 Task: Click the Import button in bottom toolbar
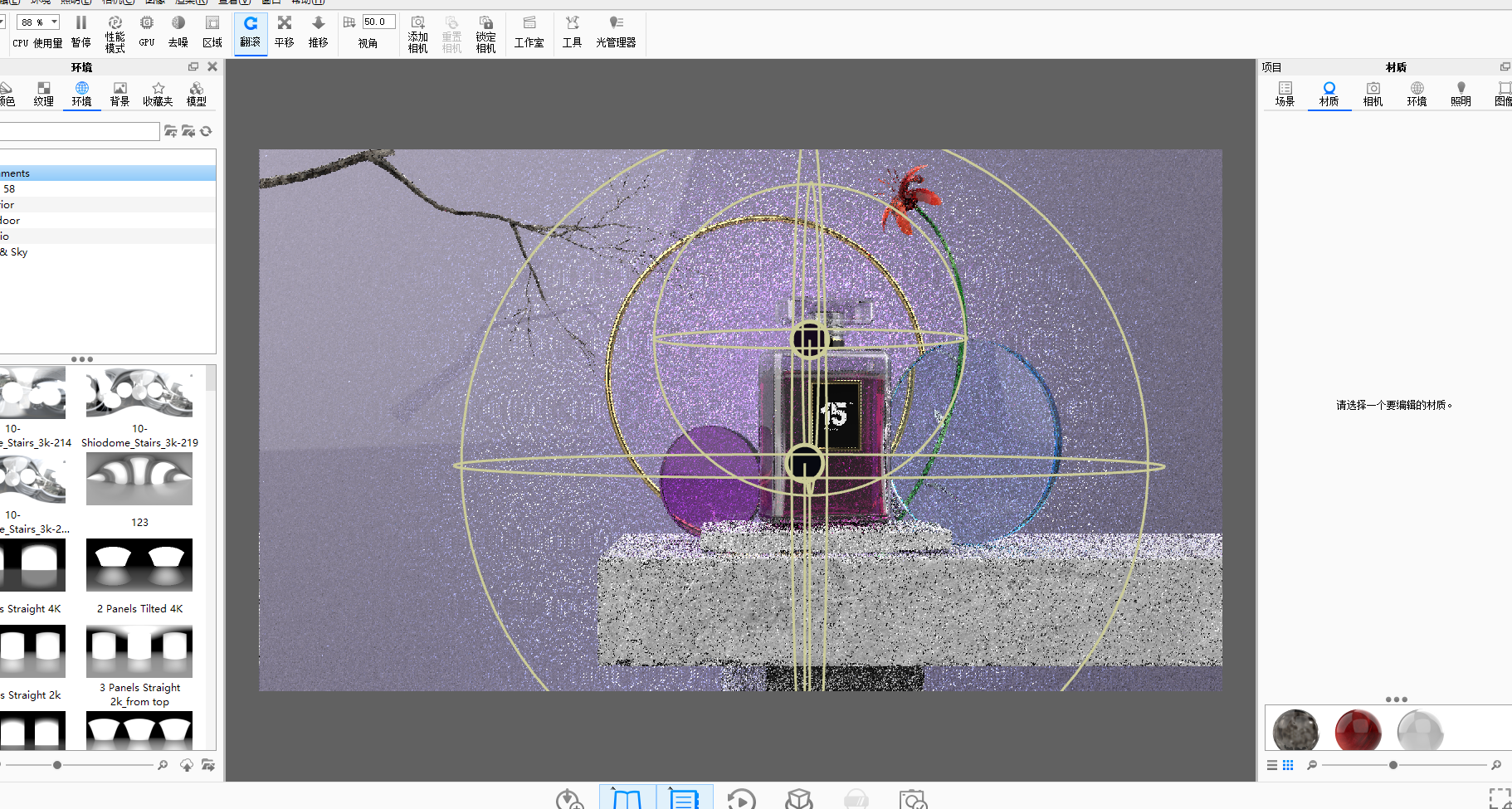[569, 799]
